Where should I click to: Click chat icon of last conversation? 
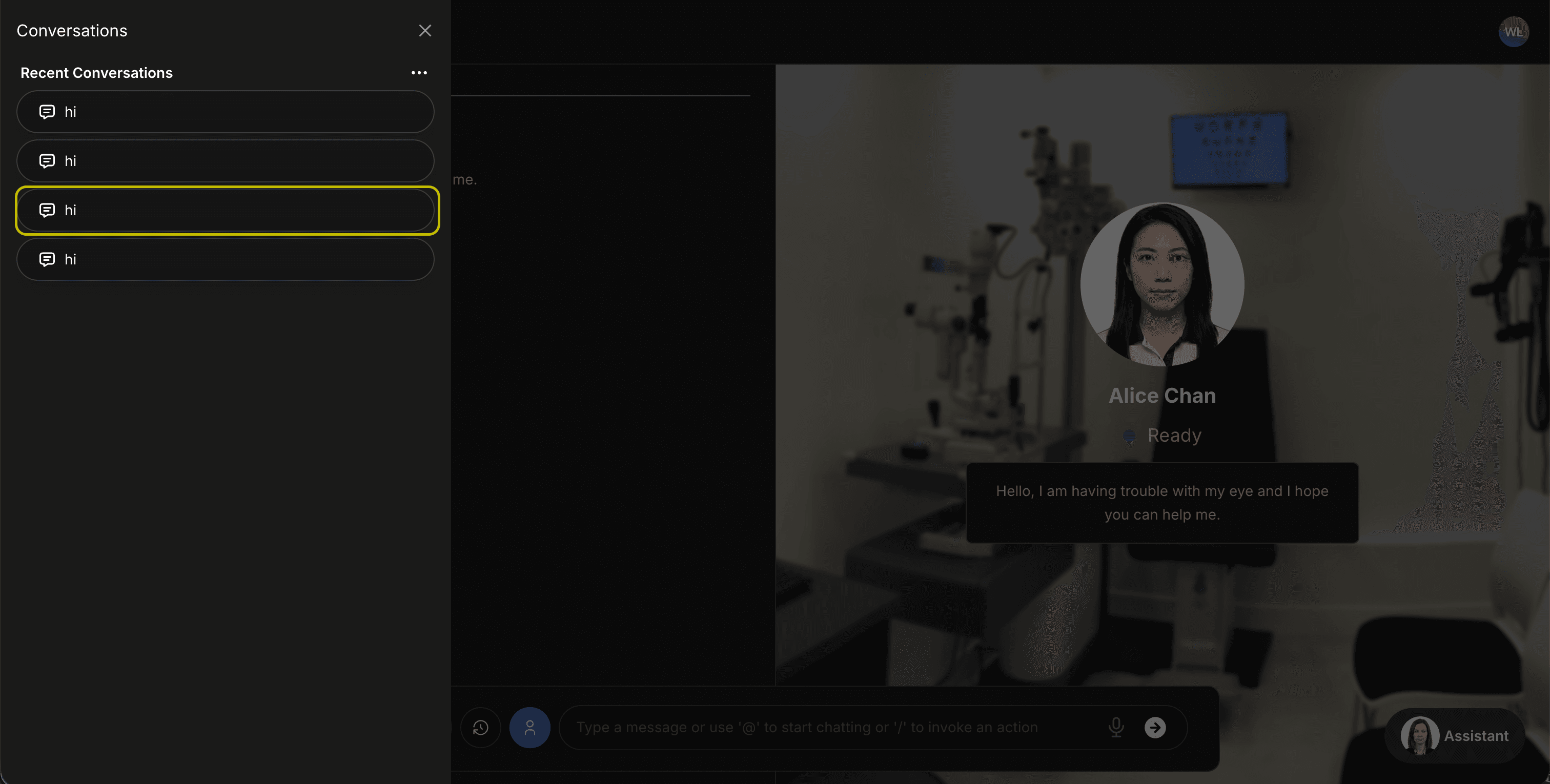pyautogui.click(x=47, y=259)
